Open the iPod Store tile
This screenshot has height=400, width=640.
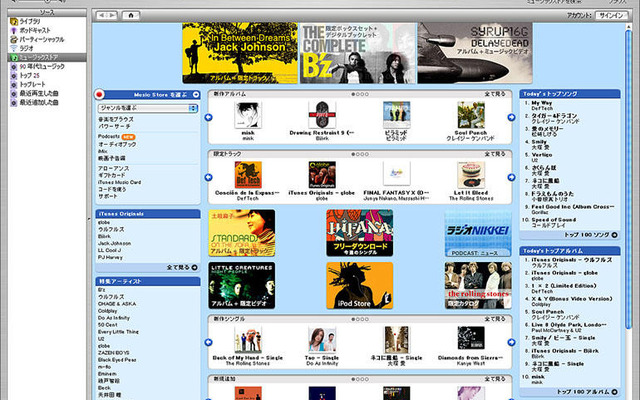click(x=360, y=285)
